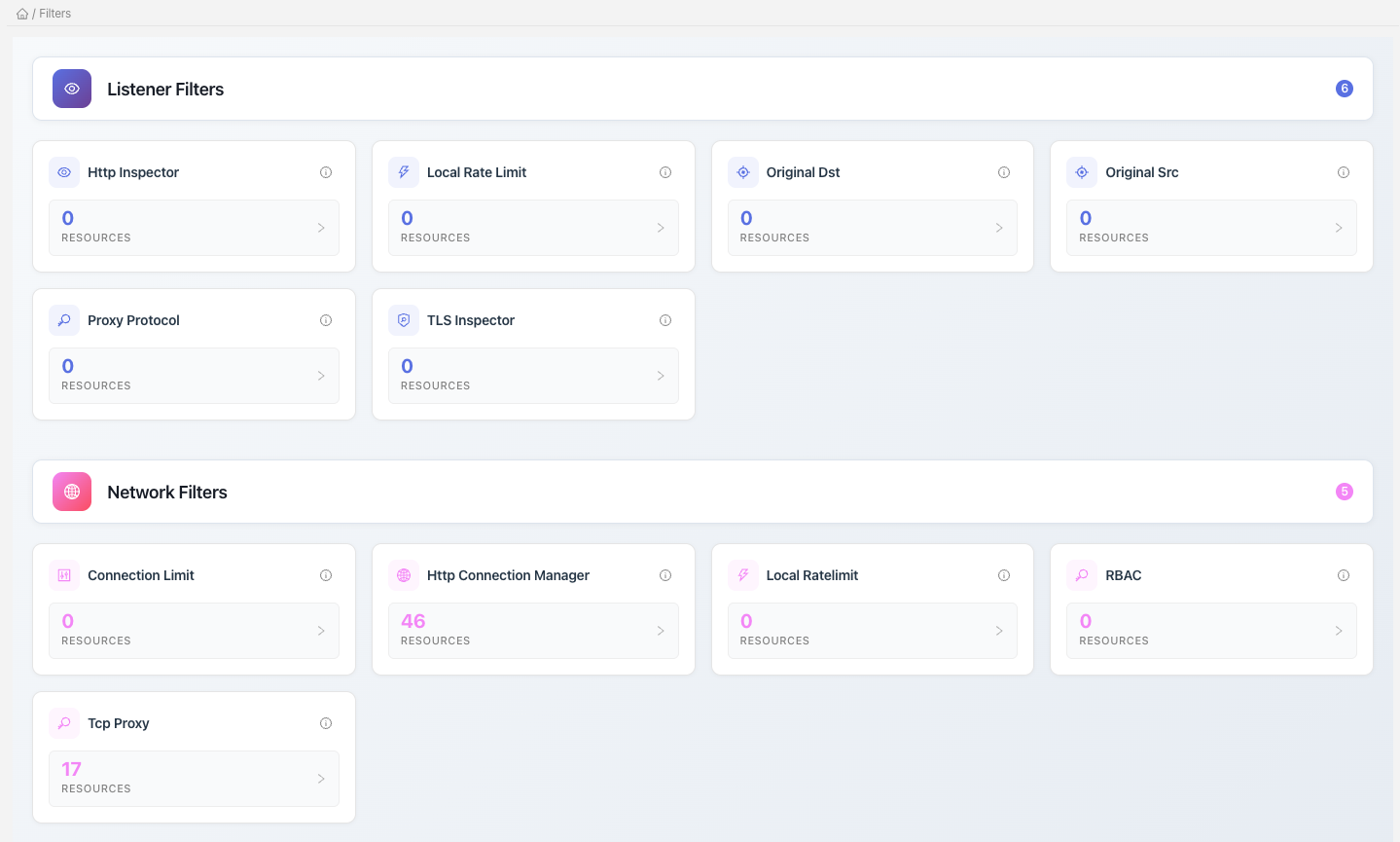Expand Proxy Protocol resources chevron
This screenshot has height=842, width=1400.
click(x=321, y=376)
